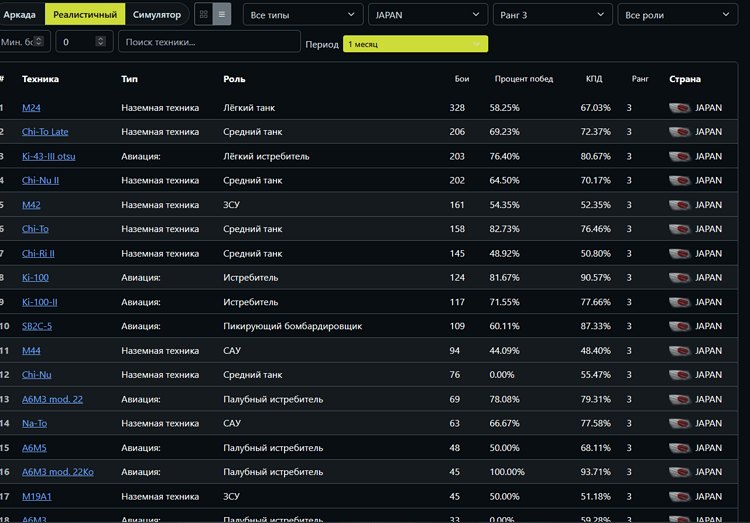This screenshot has height=523, width=750.
Task: Click КПД value 80.67%
Action: [x=596, y=156]
